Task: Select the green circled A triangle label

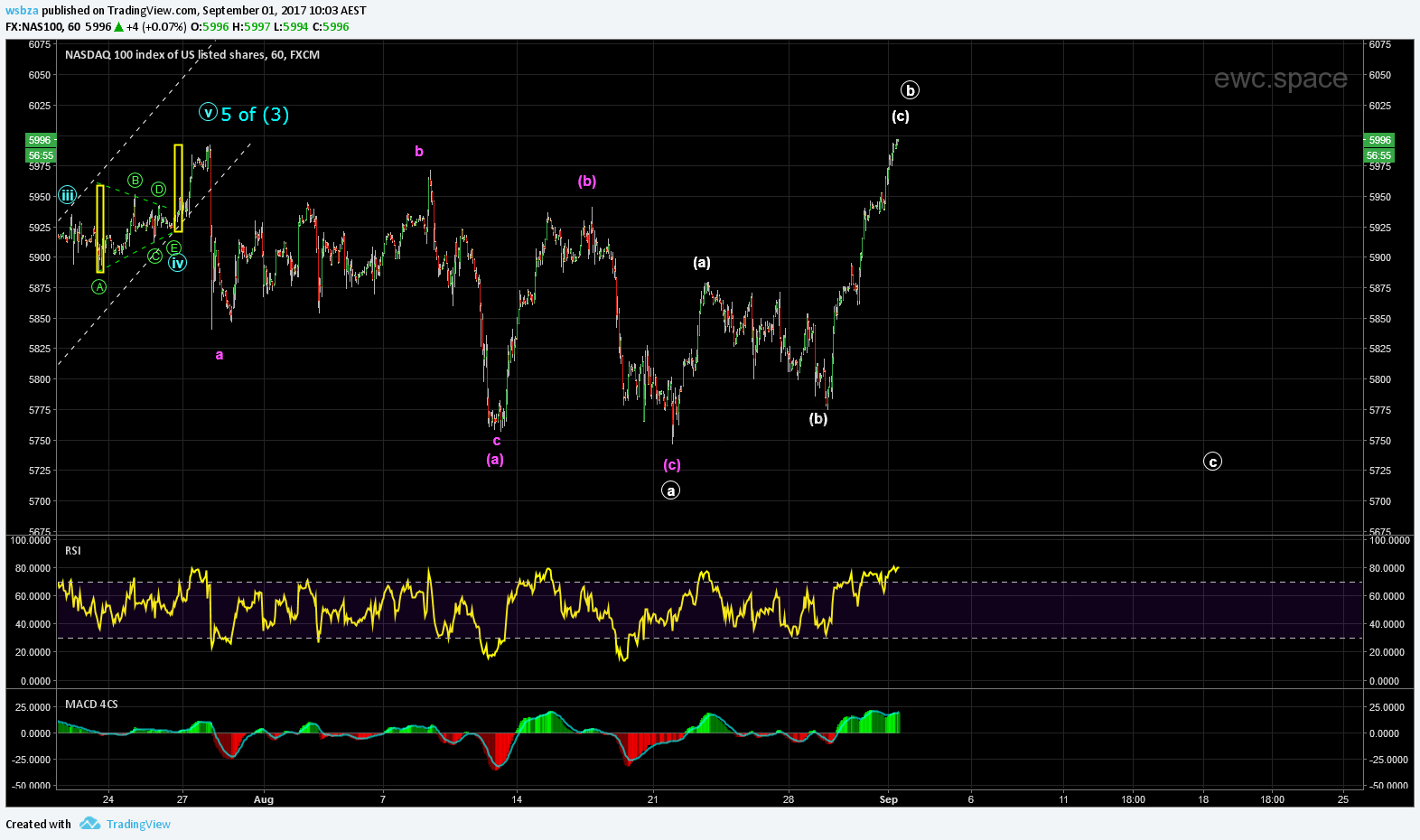Action: (x=99, y=286)
